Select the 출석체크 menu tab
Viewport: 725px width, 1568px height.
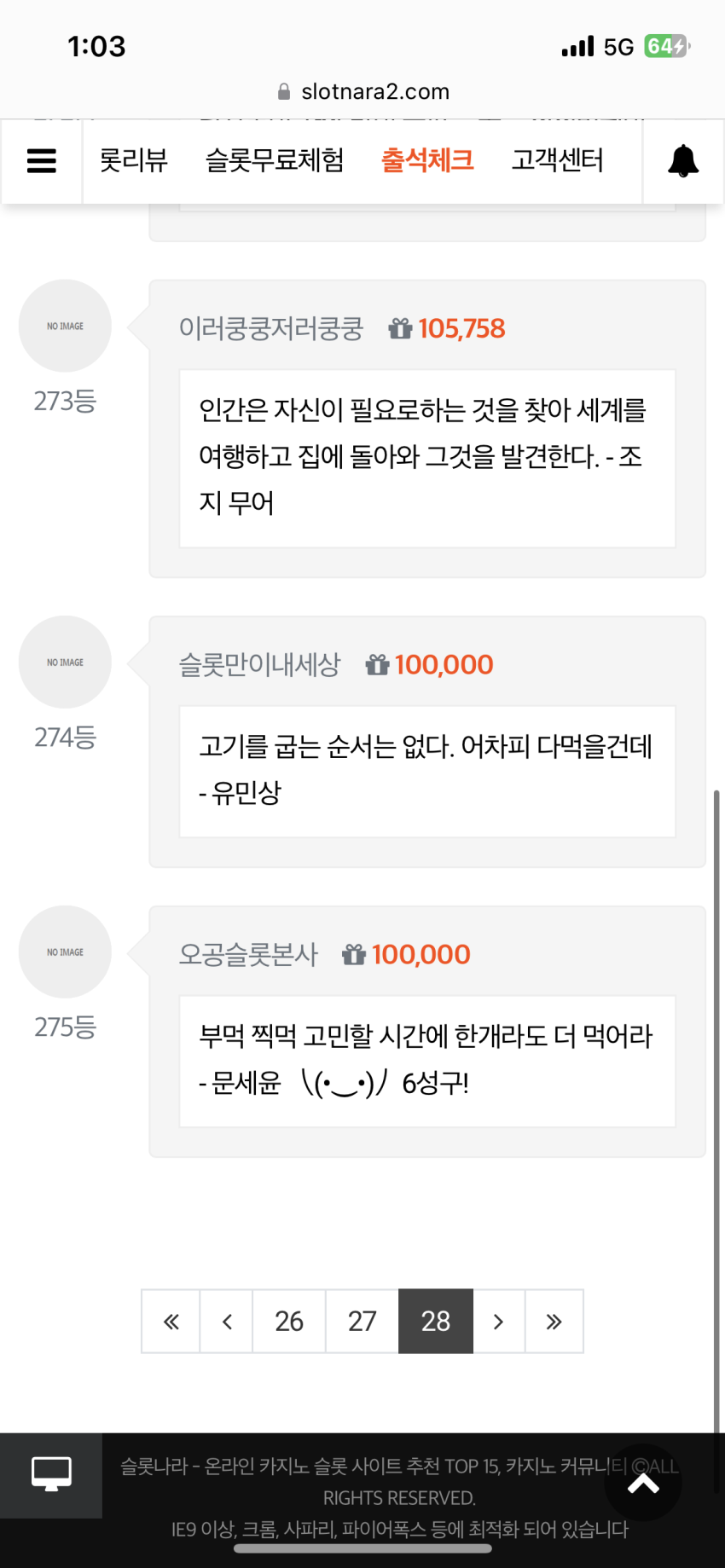427,160
